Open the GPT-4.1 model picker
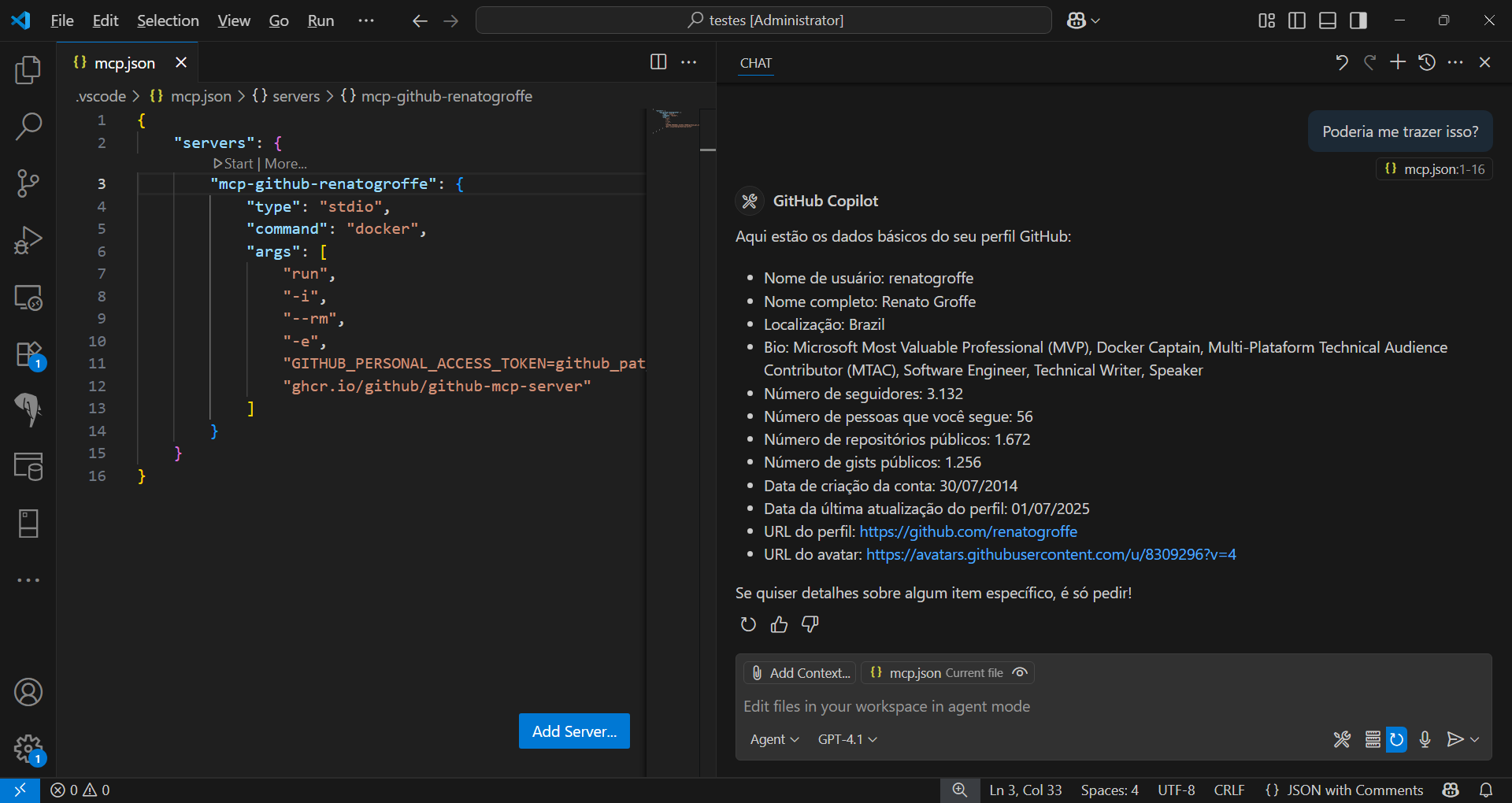 (x=847, y=739)
